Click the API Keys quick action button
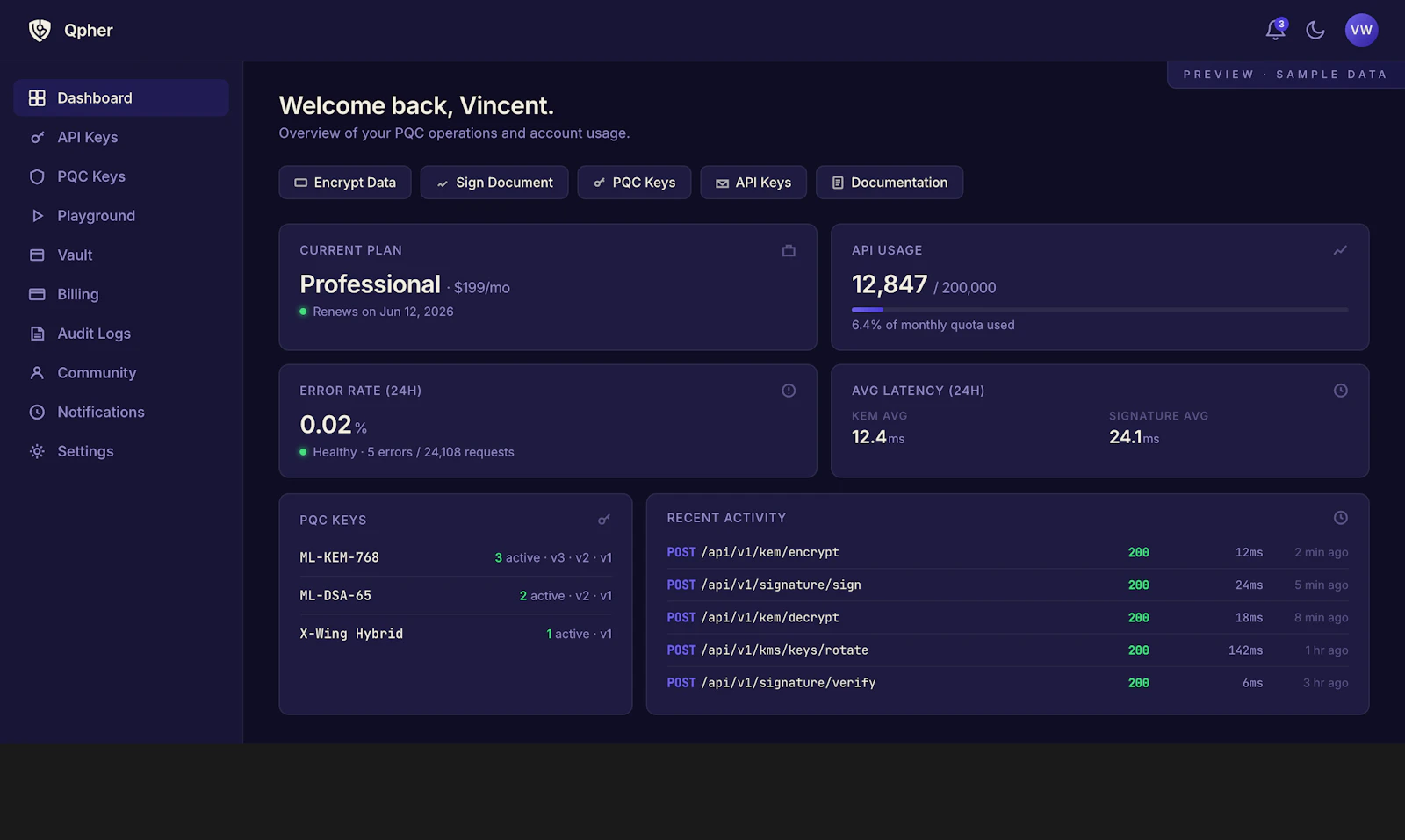 pos(753,183)
